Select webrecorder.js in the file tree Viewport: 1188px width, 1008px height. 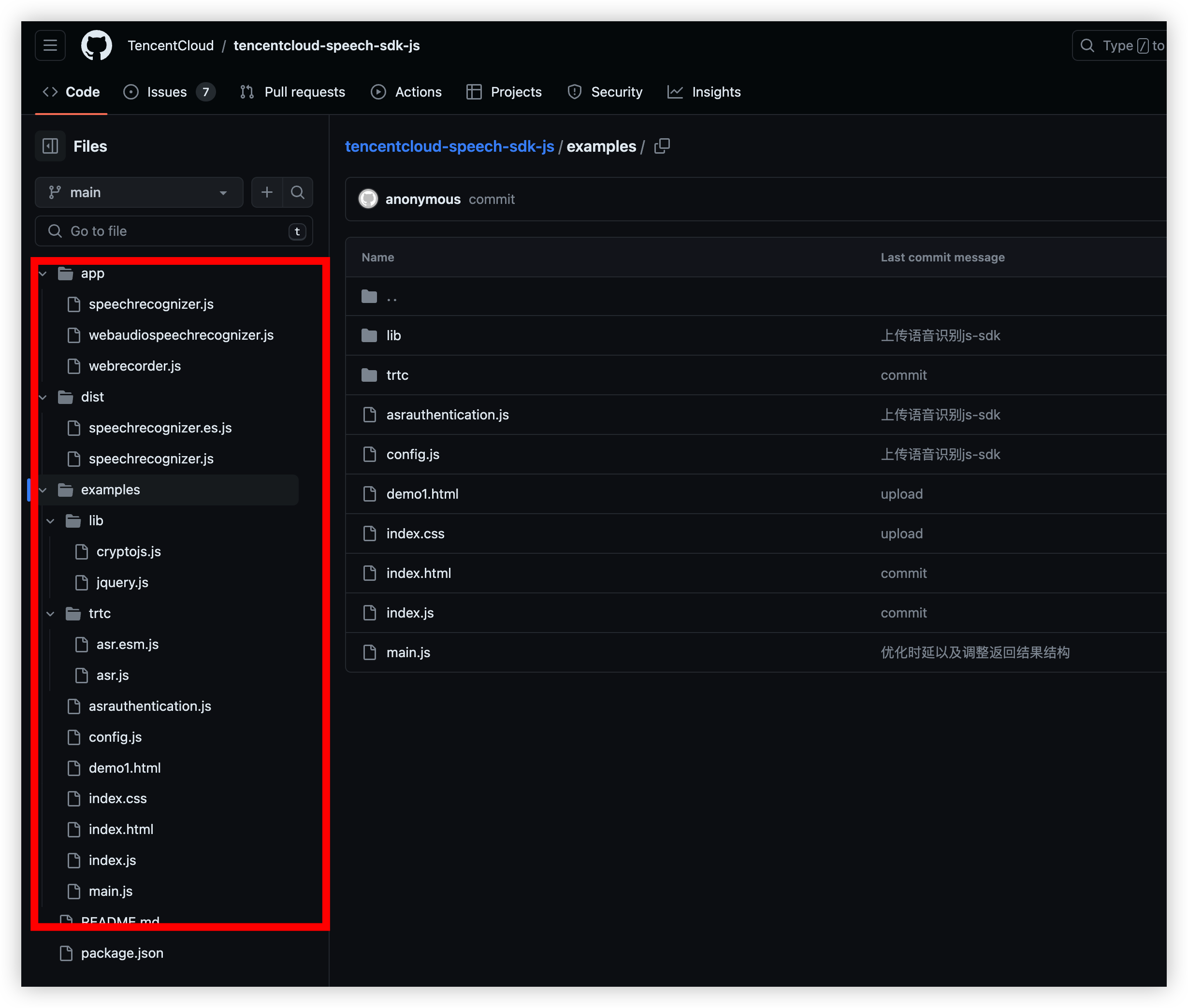click(x=135, y=366)
